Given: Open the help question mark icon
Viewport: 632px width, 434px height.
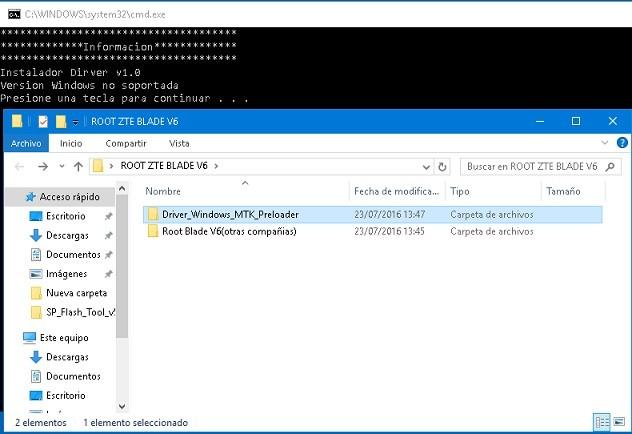Looking at the screenshot, I should tap(622, 143).
